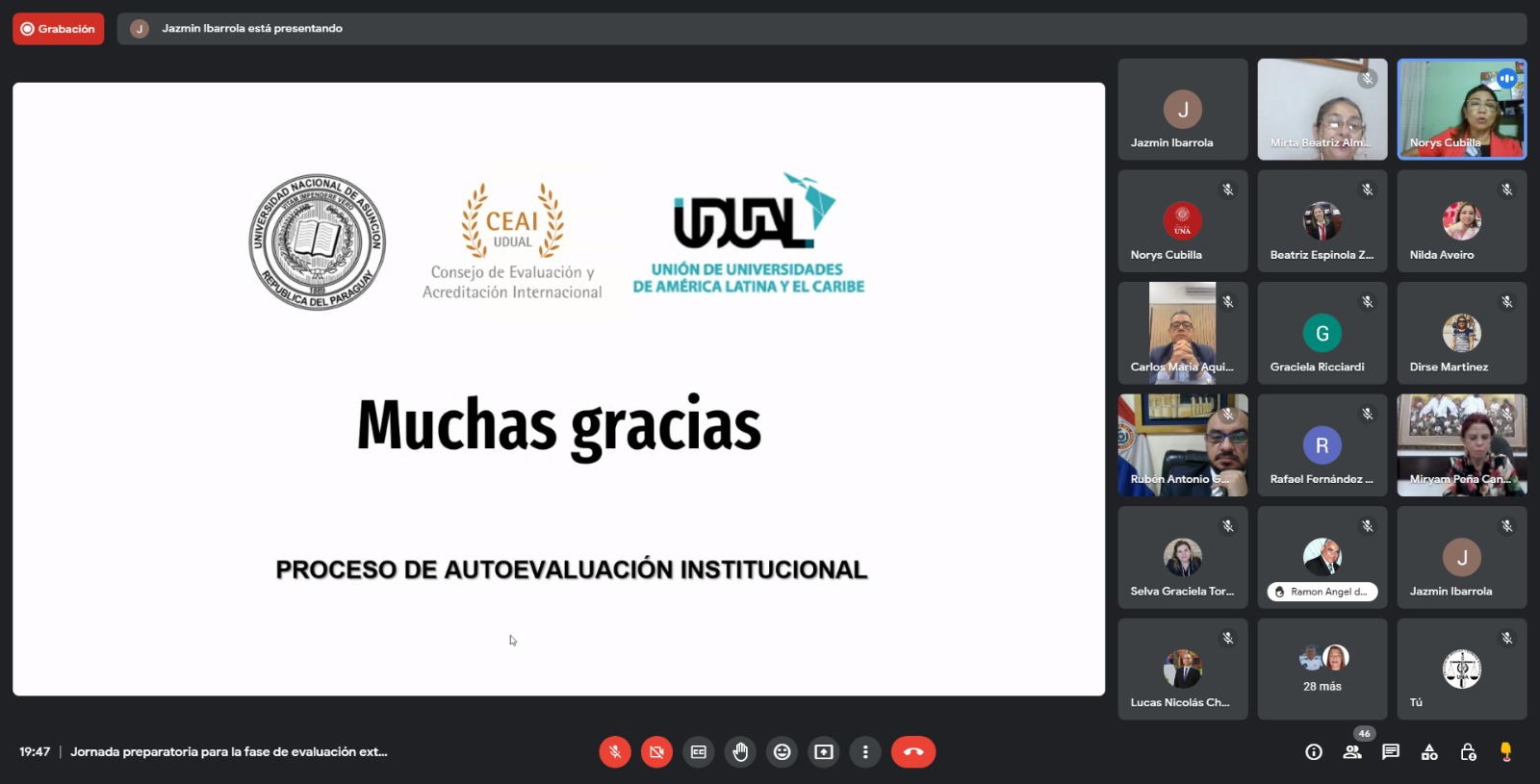Select Lucas Nicolás participant tile
Screen dimensions: 1540x784
tap(1183, 670)
